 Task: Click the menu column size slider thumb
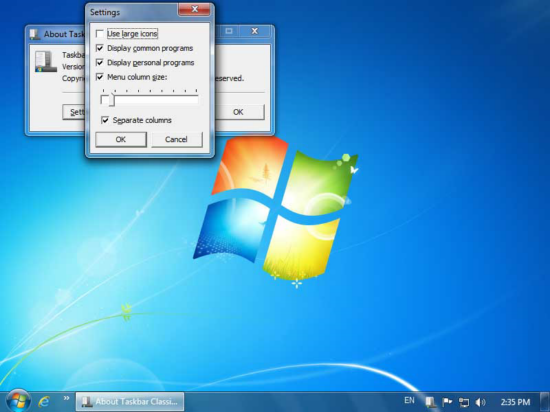pyautogui.click(x=112, y=100)
